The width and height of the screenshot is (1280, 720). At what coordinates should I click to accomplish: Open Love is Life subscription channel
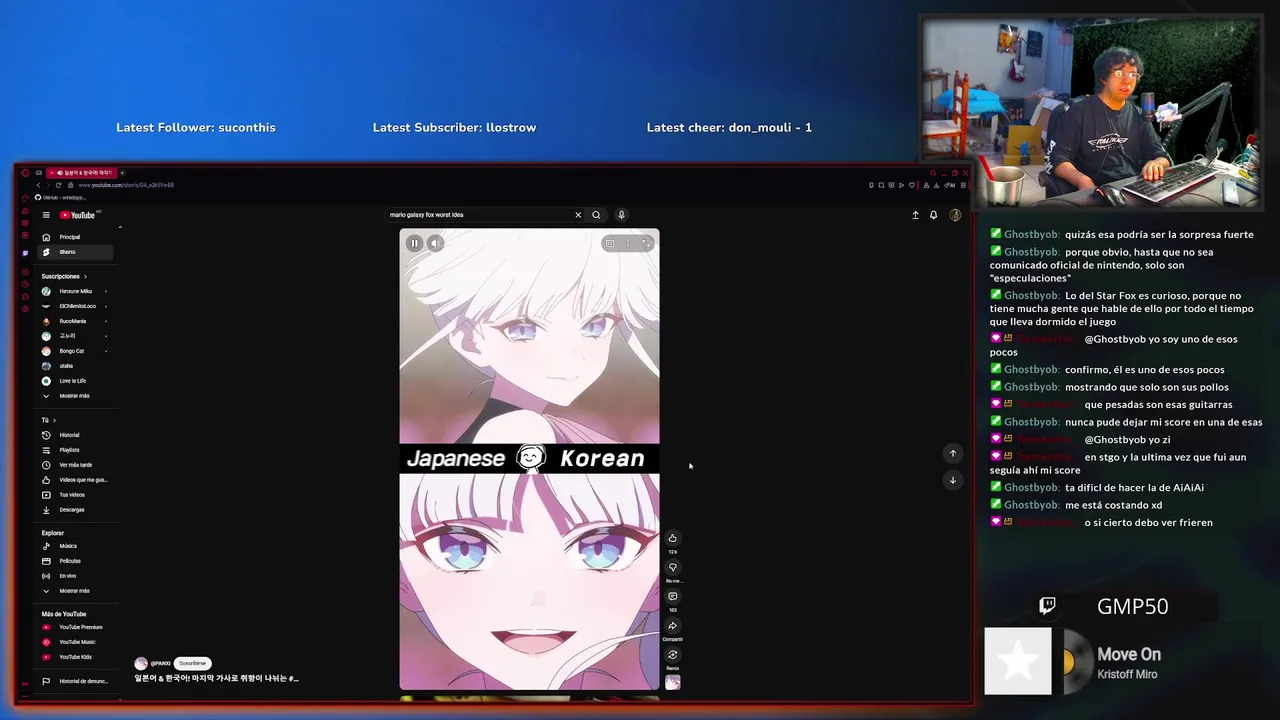[x=77, y=381]
